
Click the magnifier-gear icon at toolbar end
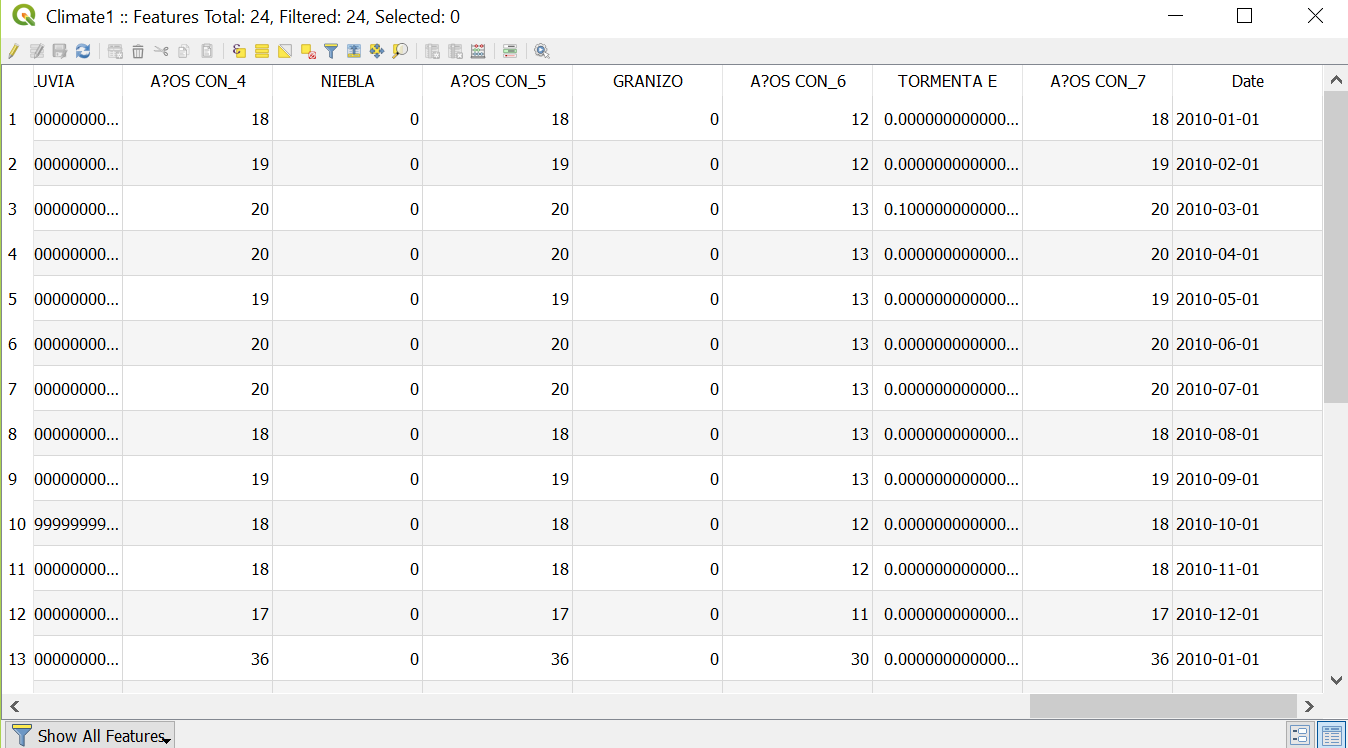point(542,51)
